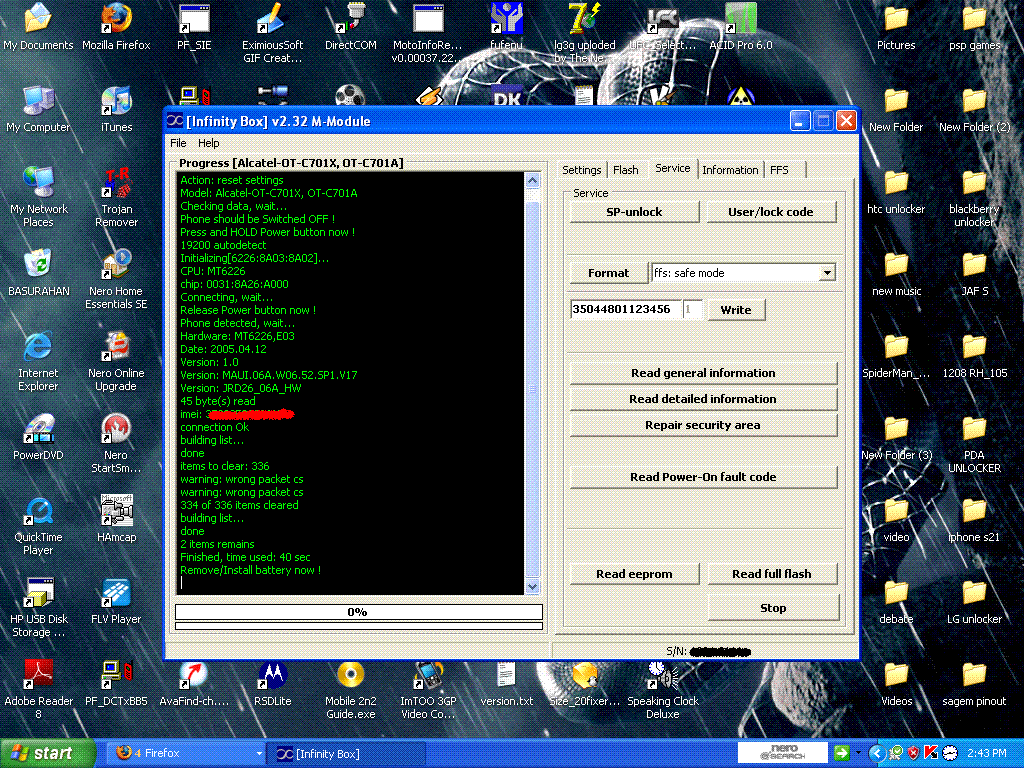Open the htc unlocker folder
This screenshot has width=1024, height=768.
click(896, 184)
